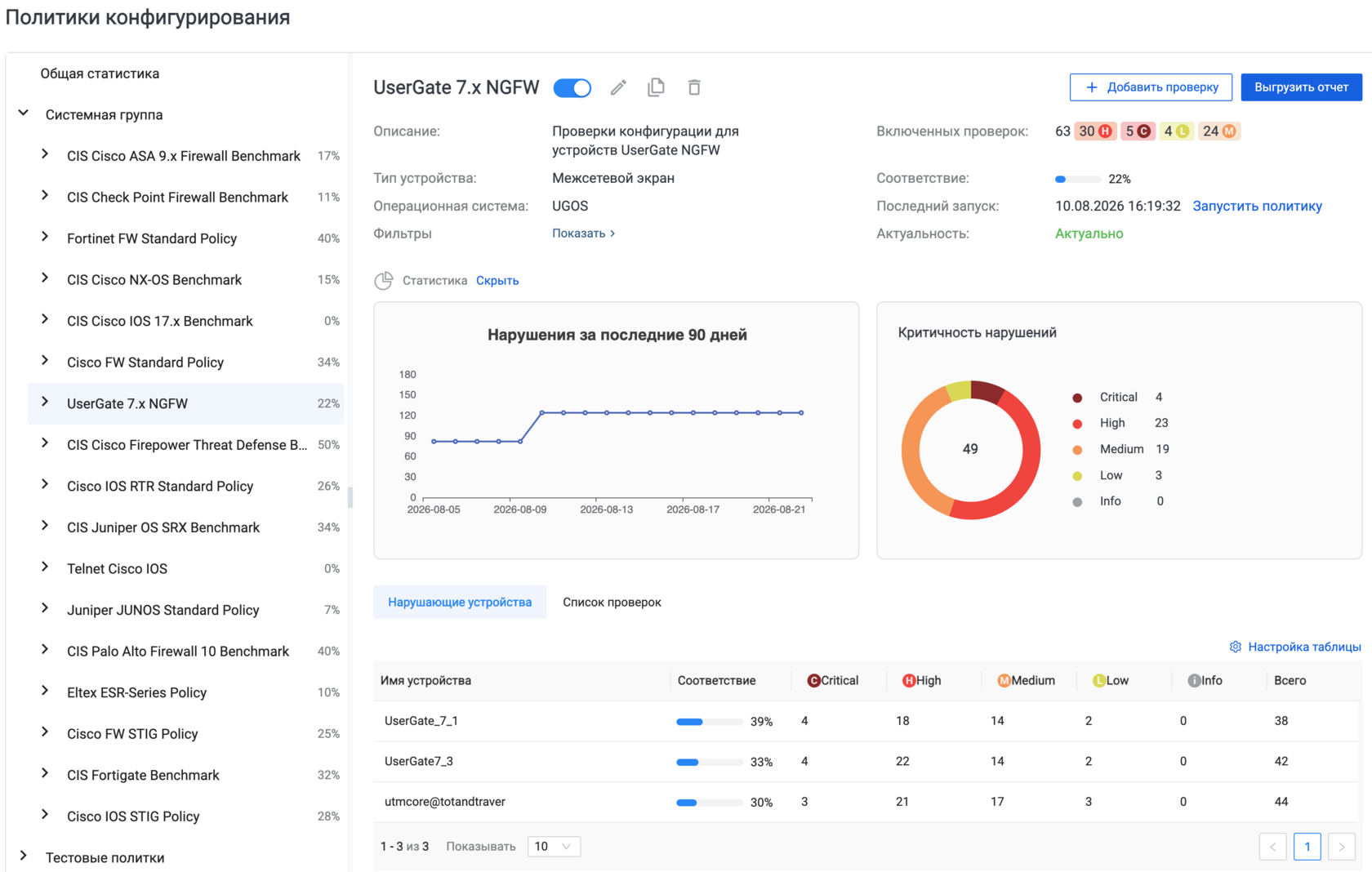This screenshot has height=872, width=1372.
Task: Expand CIS Cisco NX-OS Benchmark
Action: pyautogui.click(x=45, y=278)
